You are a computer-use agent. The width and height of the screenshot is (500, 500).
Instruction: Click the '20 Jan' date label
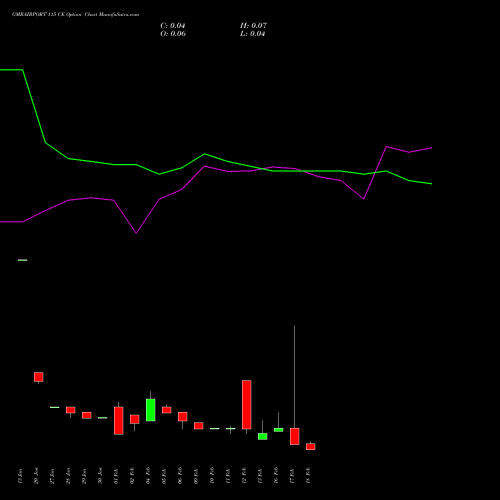pos(36,476)
